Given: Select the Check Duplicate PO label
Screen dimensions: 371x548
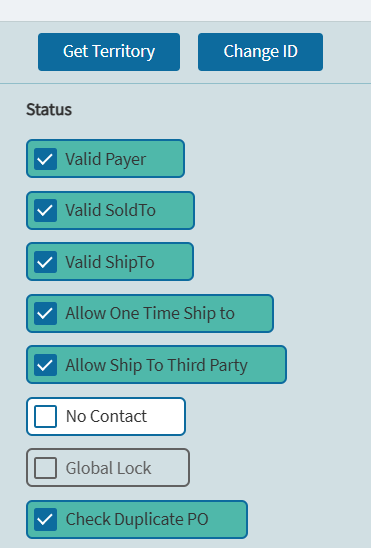Looking at the screenshot, I should click(137, 519).
